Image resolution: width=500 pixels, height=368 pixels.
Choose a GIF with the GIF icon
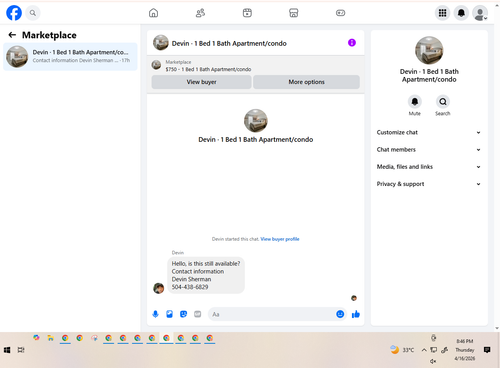(198, 314)
